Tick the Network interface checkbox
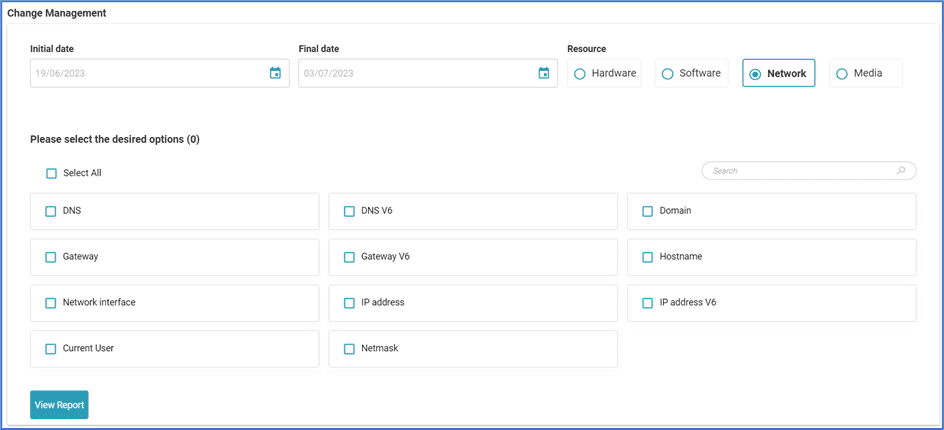 [51, 303]
